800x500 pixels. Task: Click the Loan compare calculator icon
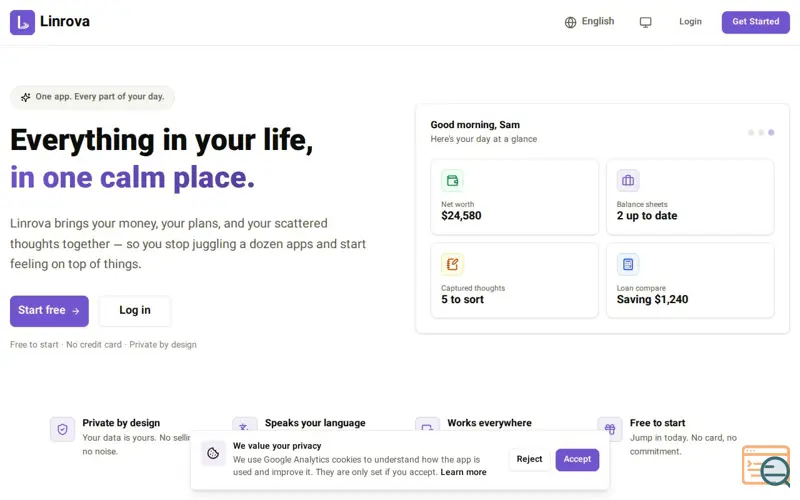628,264
